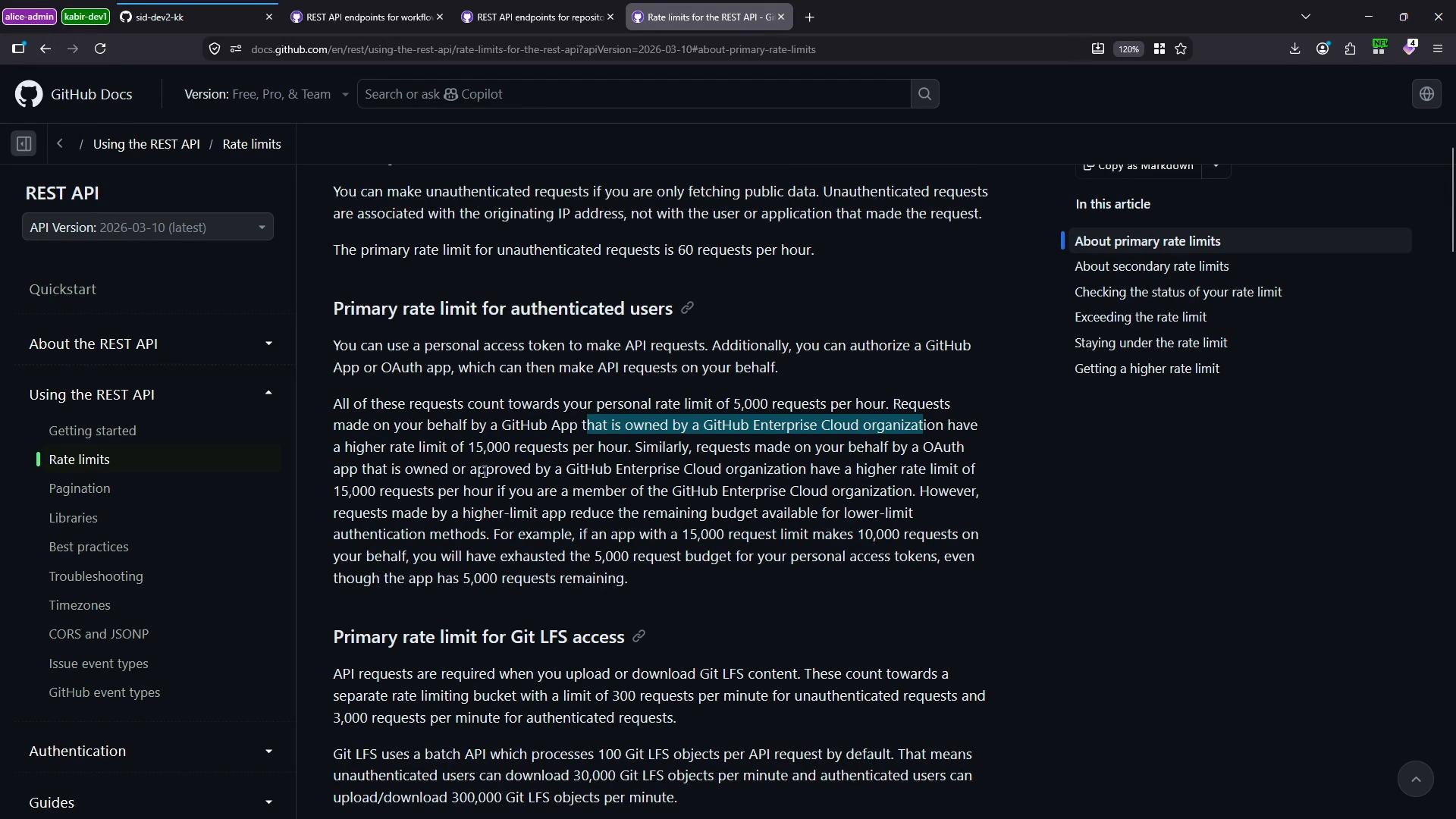The image size is (1456, 819).
Task: Go back using browser back arrow
Action: coord(45,49)
